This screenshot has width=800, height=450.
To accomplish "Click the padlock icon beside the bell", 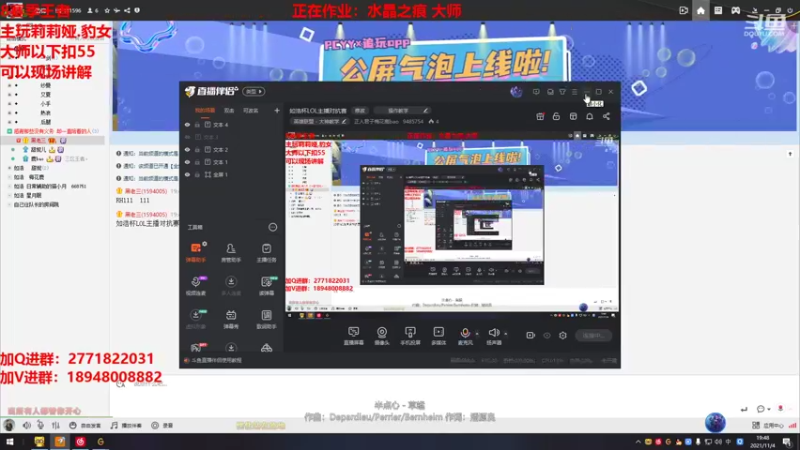I will coord(556,116).
